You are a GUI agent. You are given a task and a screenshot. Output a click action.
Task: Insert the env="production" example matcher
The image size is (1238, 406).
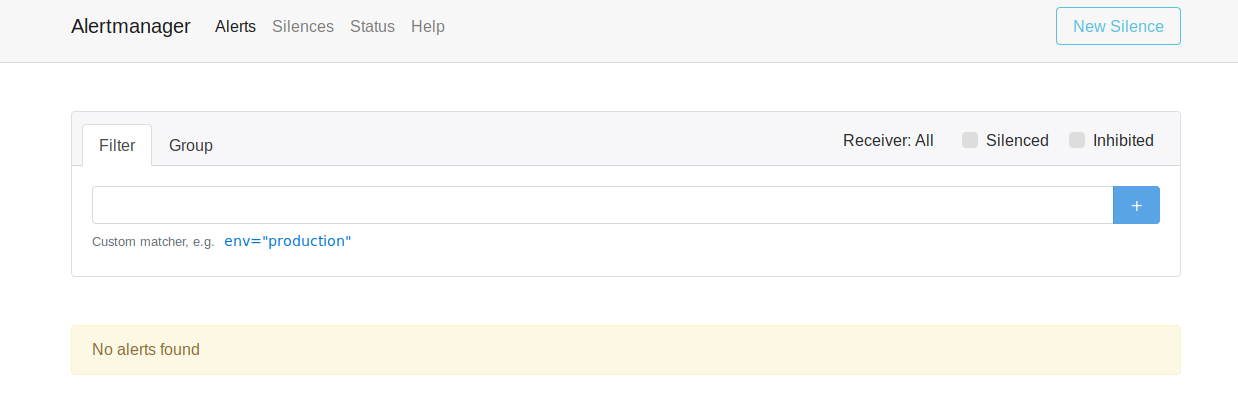point(288,241)
